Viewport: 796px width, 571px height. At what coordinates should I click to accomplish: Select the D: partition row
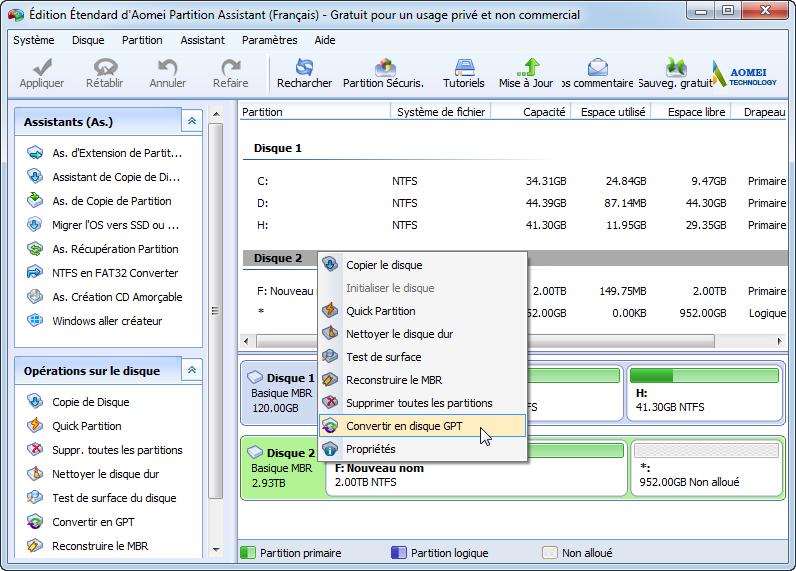tap(514, 203)
